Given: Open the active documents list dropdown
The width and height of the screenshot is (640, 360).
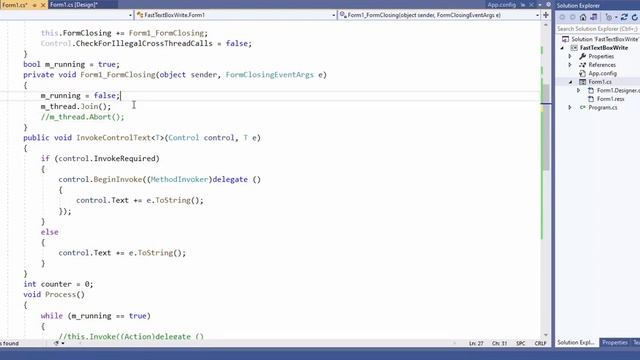Looking at the screenshot, I should pos(540,5).
